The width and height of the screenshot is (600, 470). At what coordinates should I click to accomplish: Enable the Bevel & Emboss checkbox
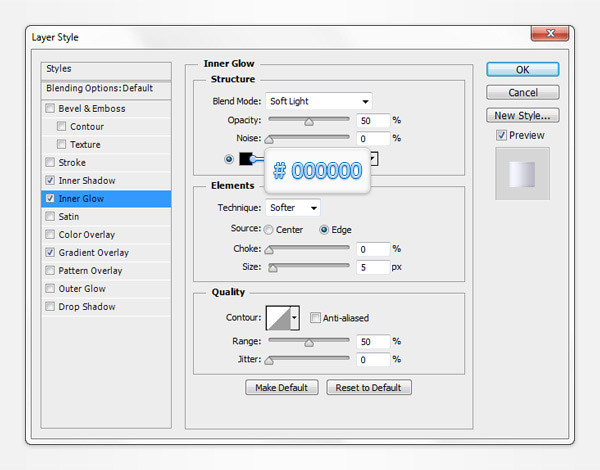[x=50, y=109]
